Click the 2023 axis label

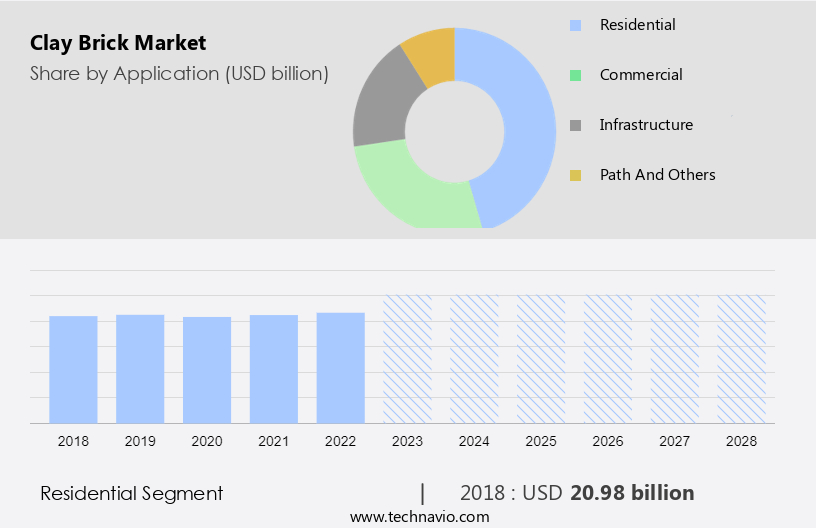click(x=407, y=441)
